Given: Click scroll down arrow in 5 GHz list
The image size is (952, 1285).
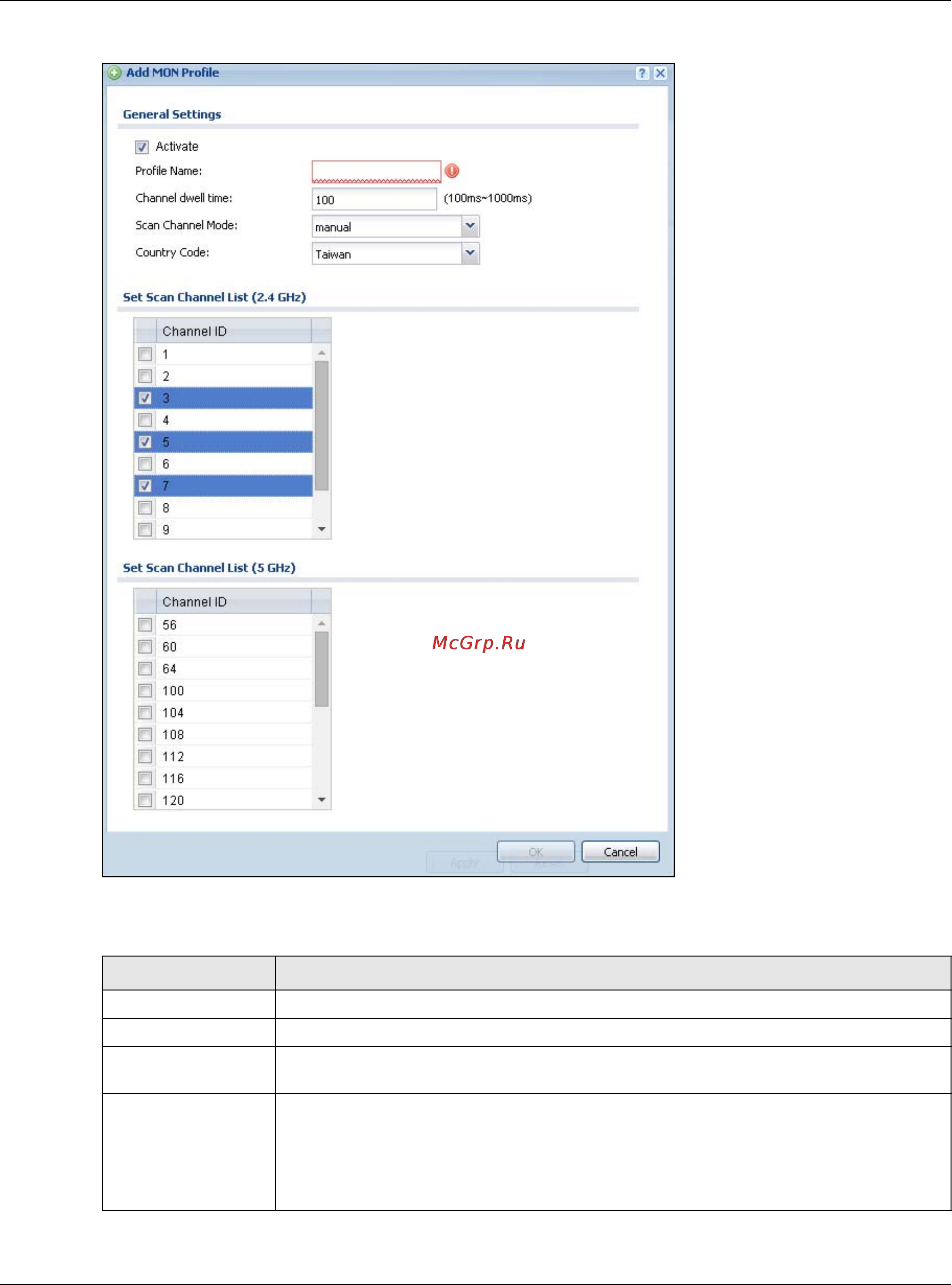Looking at the screenshot, I should tap(321, 799).
